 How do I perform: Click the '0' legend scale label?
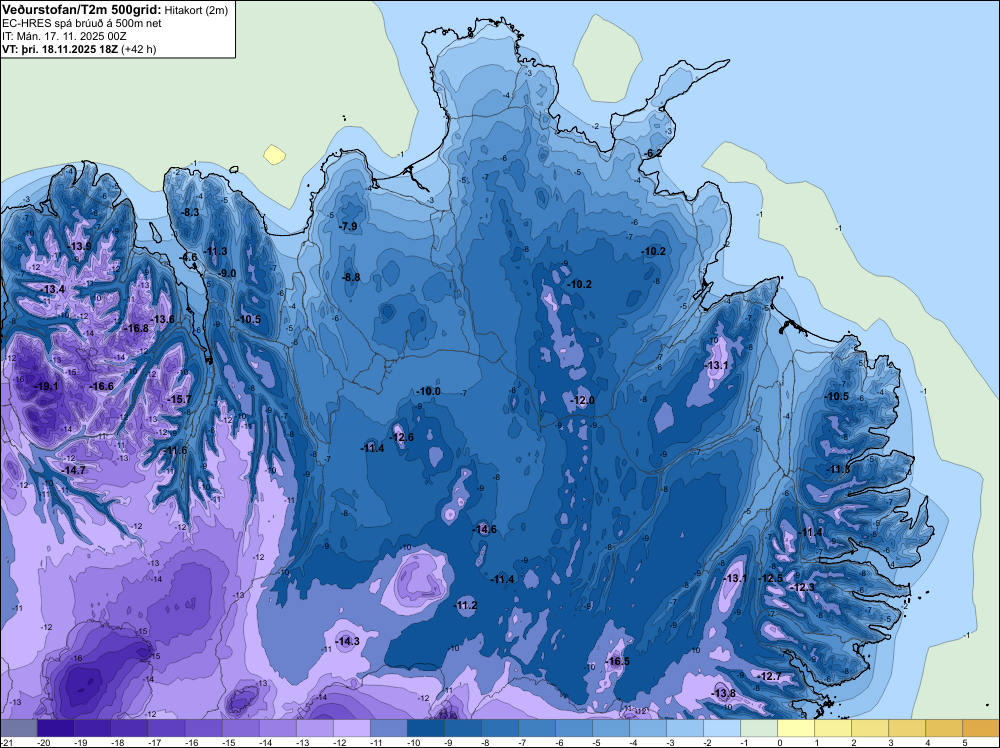[779, 742]
